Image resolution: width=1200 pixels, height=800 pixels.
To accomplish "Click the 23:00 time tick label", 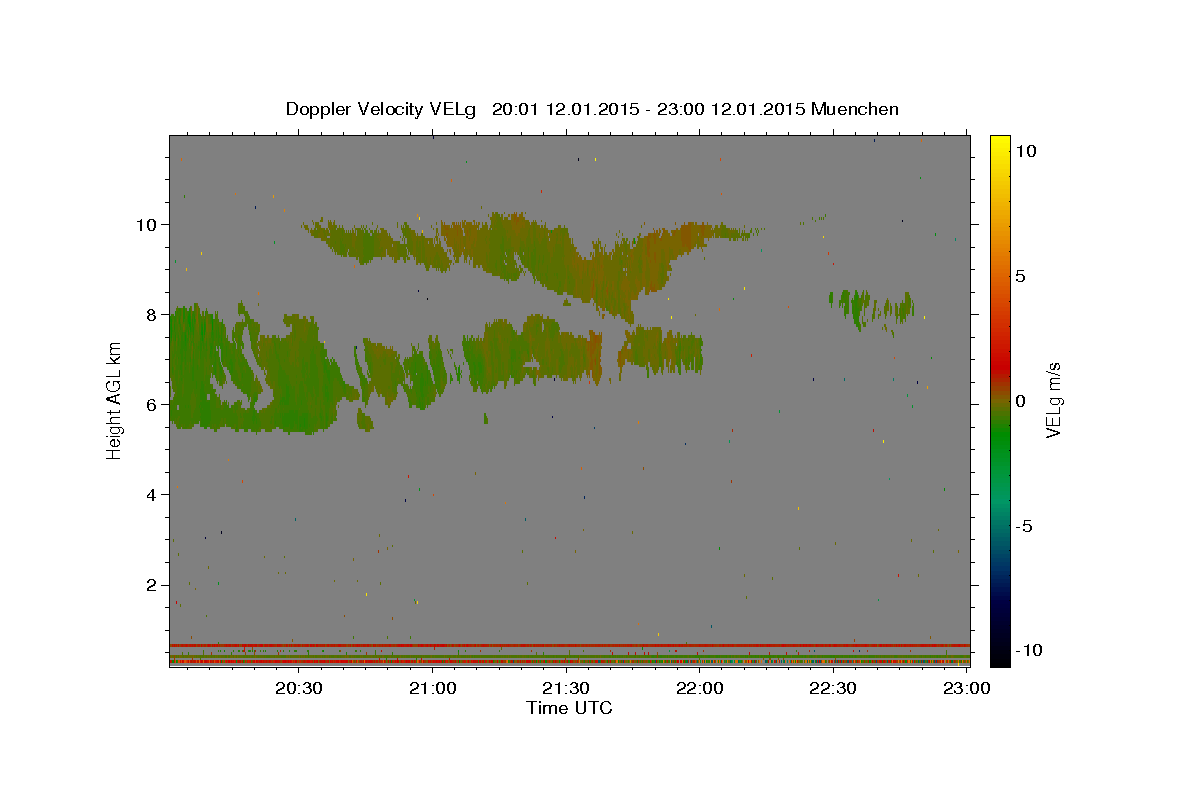I will [967, 688].
